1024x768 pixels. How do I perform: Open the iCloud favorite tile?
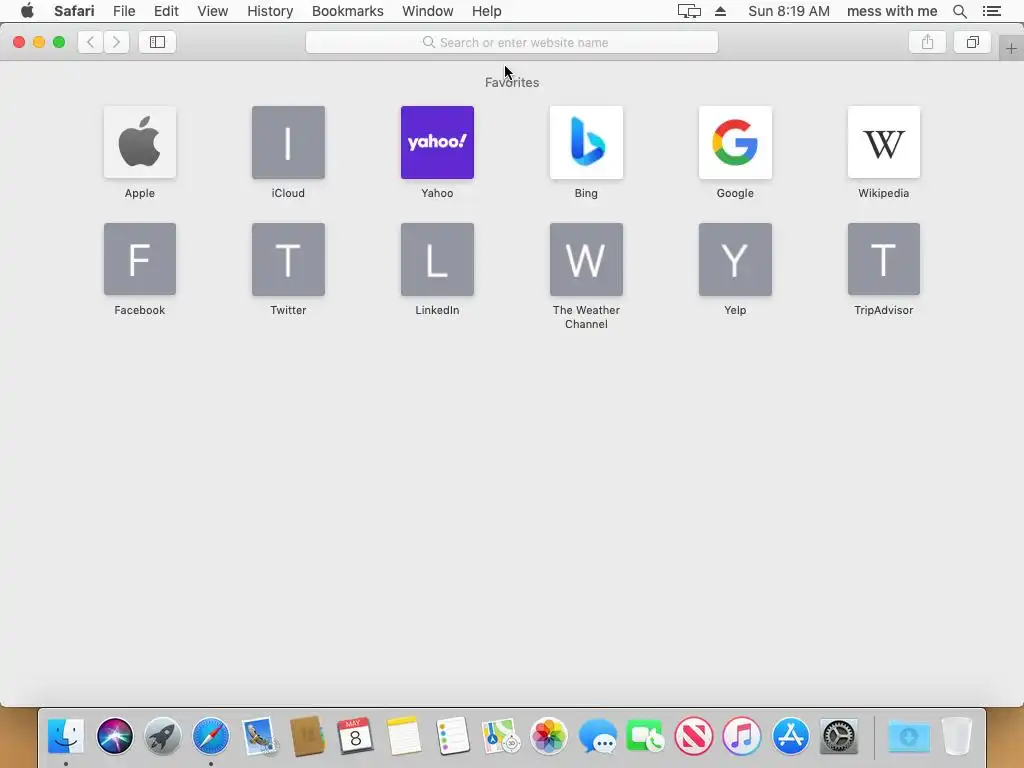[x=288, y=142]
